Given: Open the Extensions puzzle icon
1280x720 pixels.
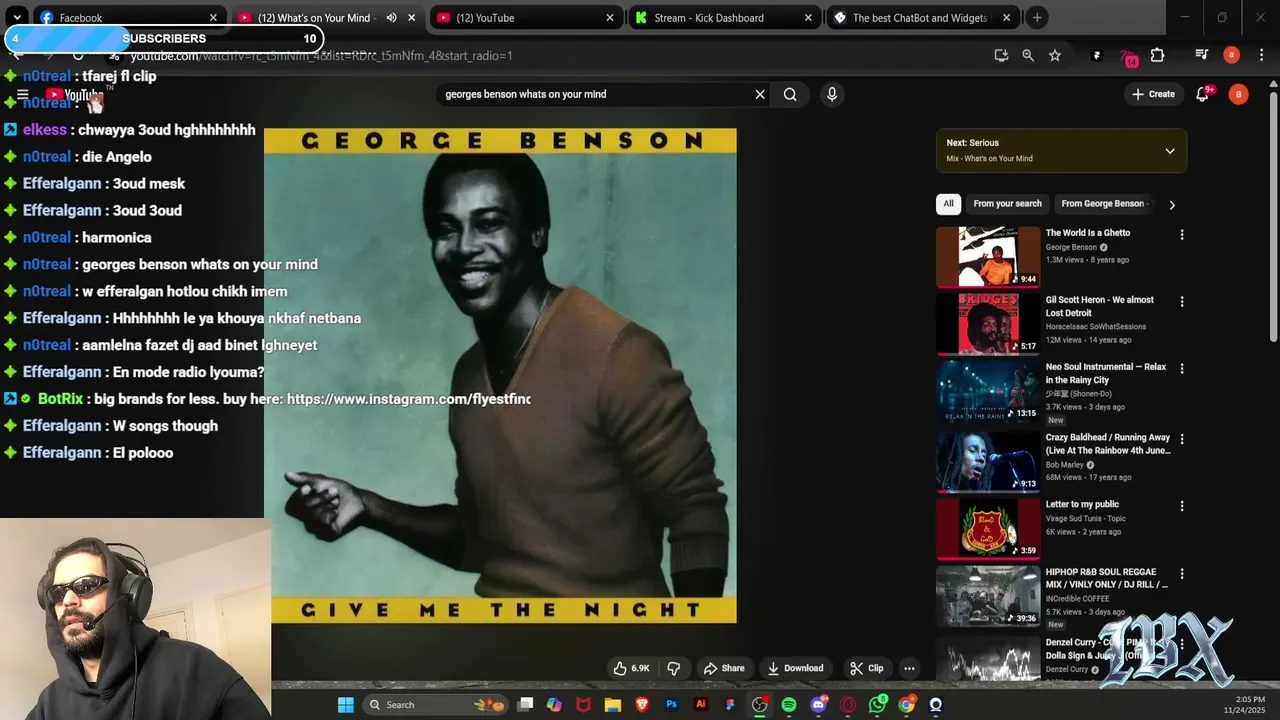Looking at the screenshot, I should [1158, 55].
